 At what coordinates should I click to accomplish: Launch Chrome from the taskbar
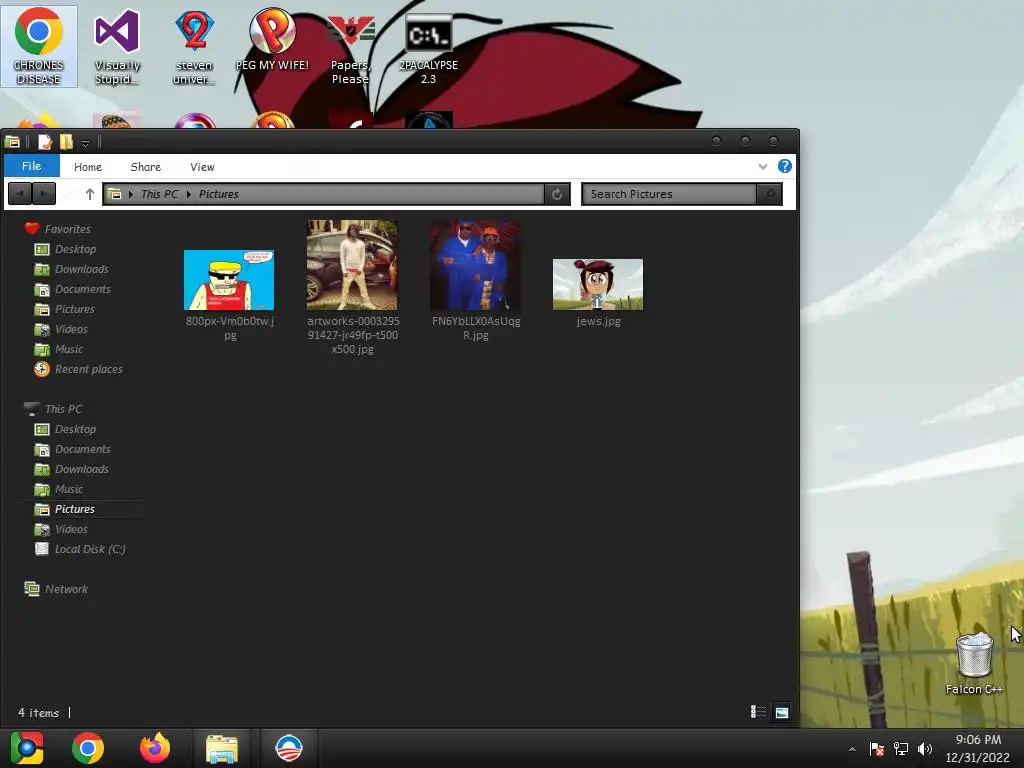(88, 748)
